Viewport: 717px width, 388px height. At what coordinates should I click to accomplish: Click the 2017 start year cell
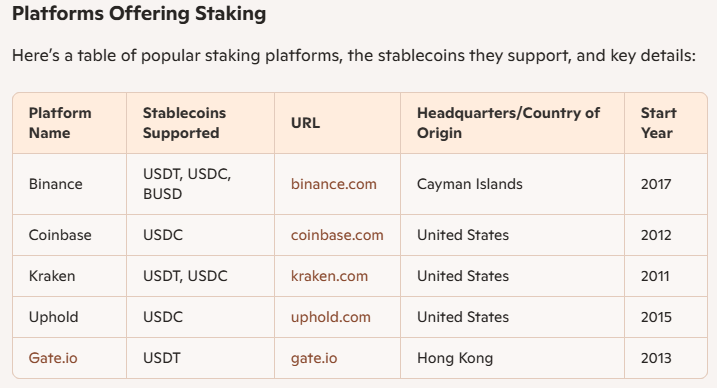666,184
